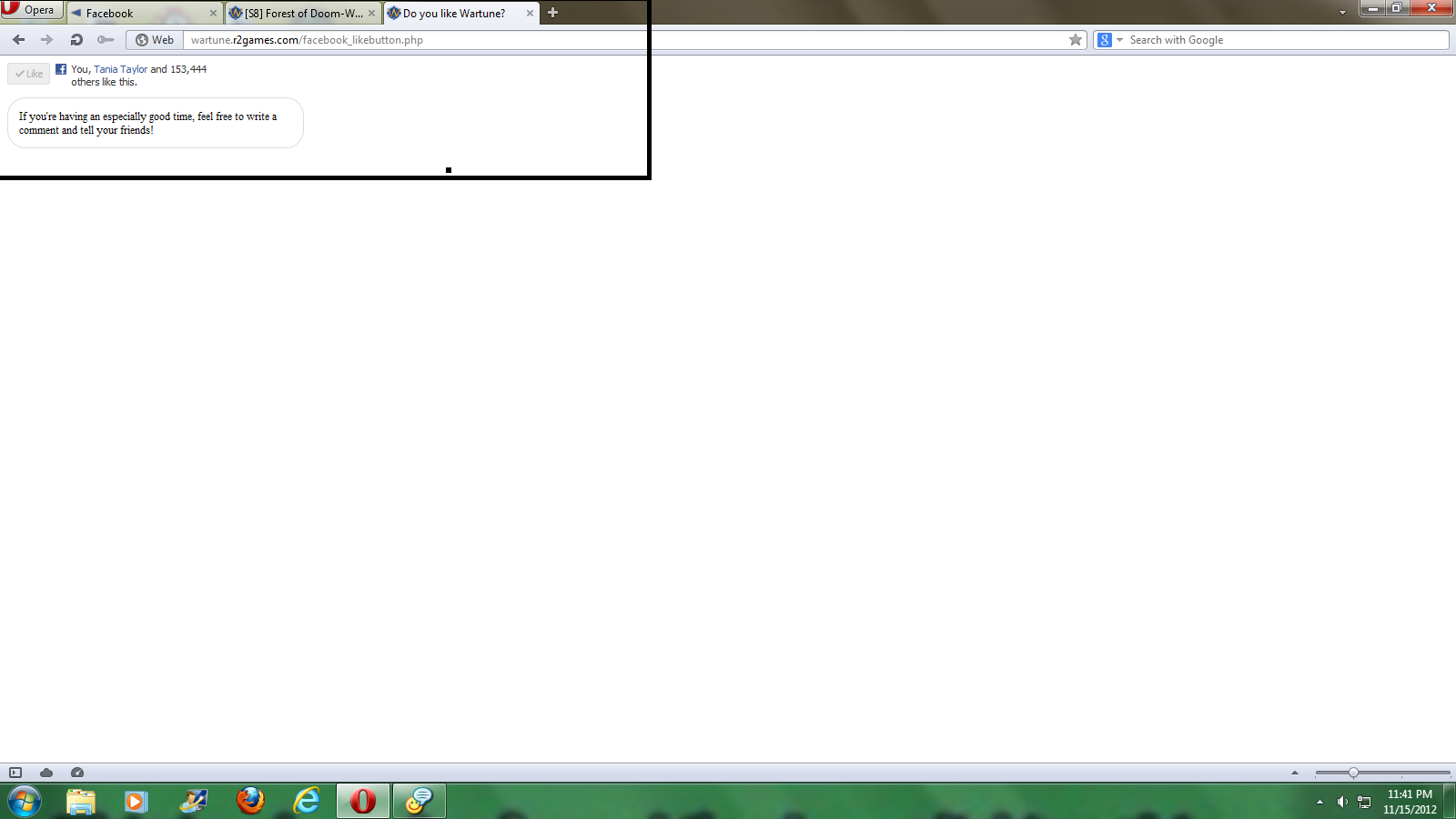The height and width of the screenshot is (819, 1456).
Task: Expand the zoom options arrow in status bar
Action: (1295, 773)
